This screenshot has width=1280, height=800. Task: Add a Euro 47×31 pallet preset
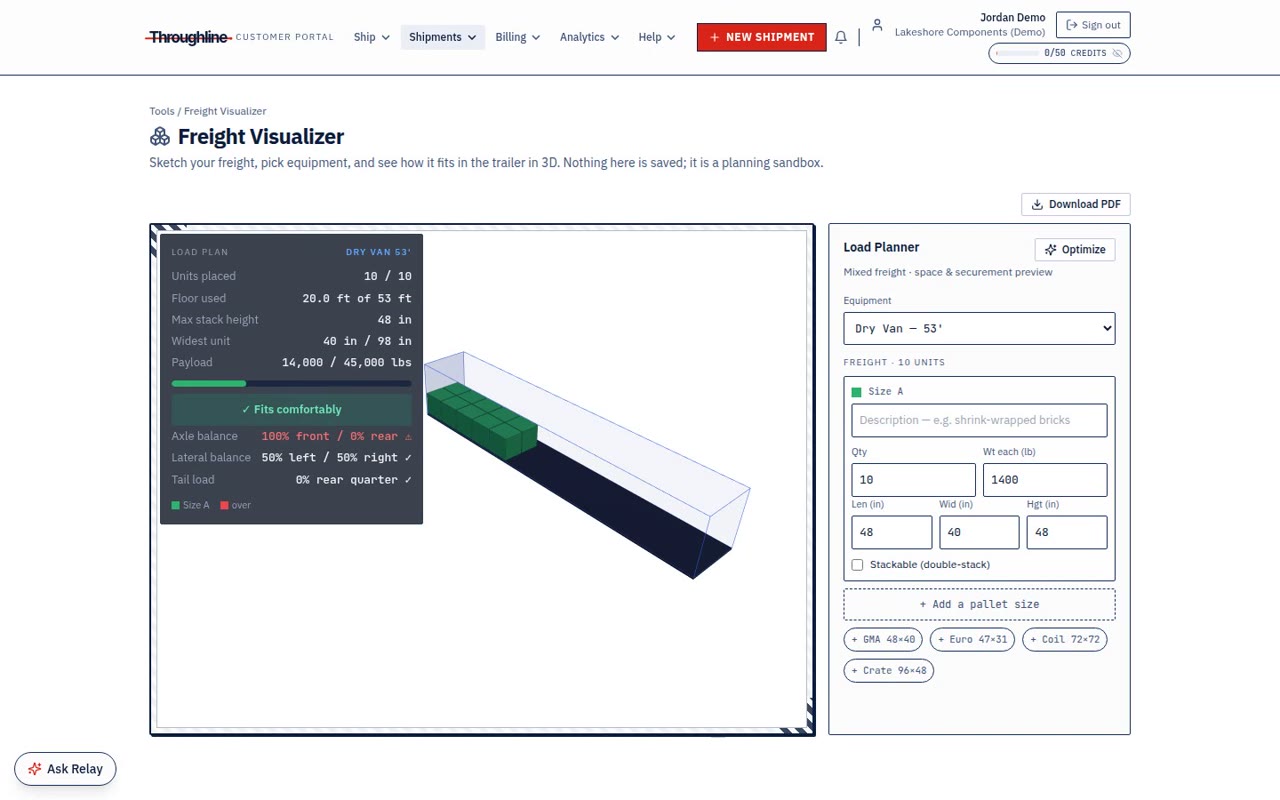click(x=973, y=639)
